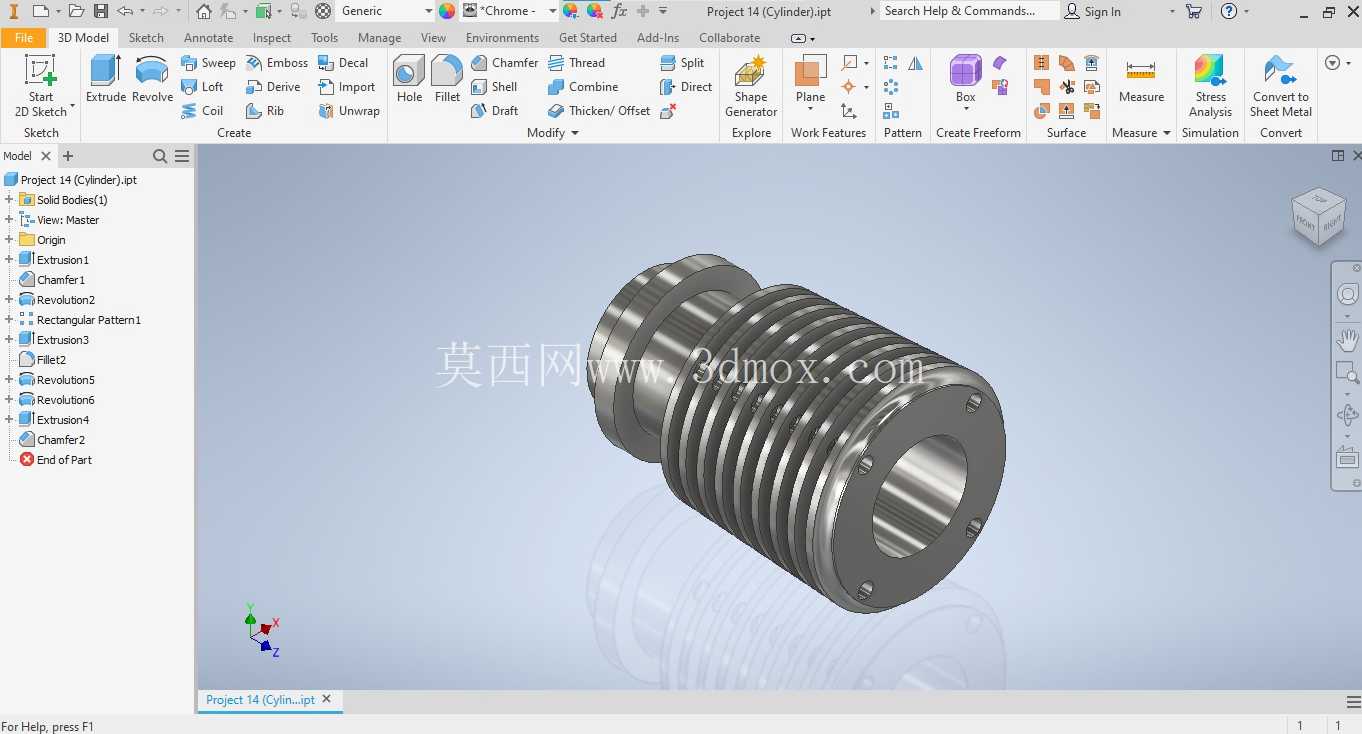Activate the Fillet tool

click(x=447, y=80)
